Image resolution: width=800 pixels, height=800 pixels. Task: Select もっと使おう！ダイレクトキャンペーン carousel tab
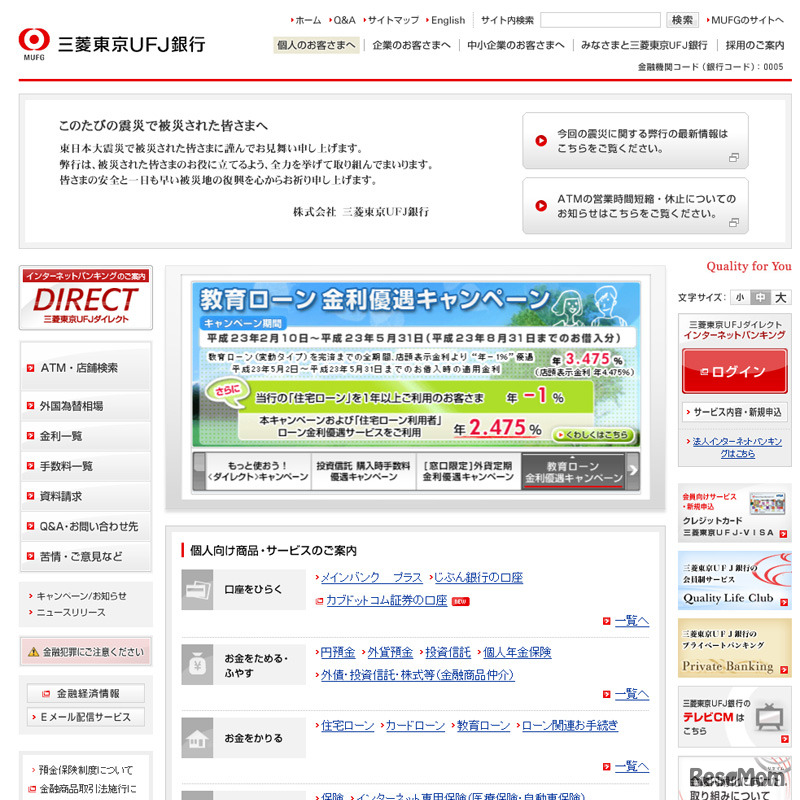(258, 471)
